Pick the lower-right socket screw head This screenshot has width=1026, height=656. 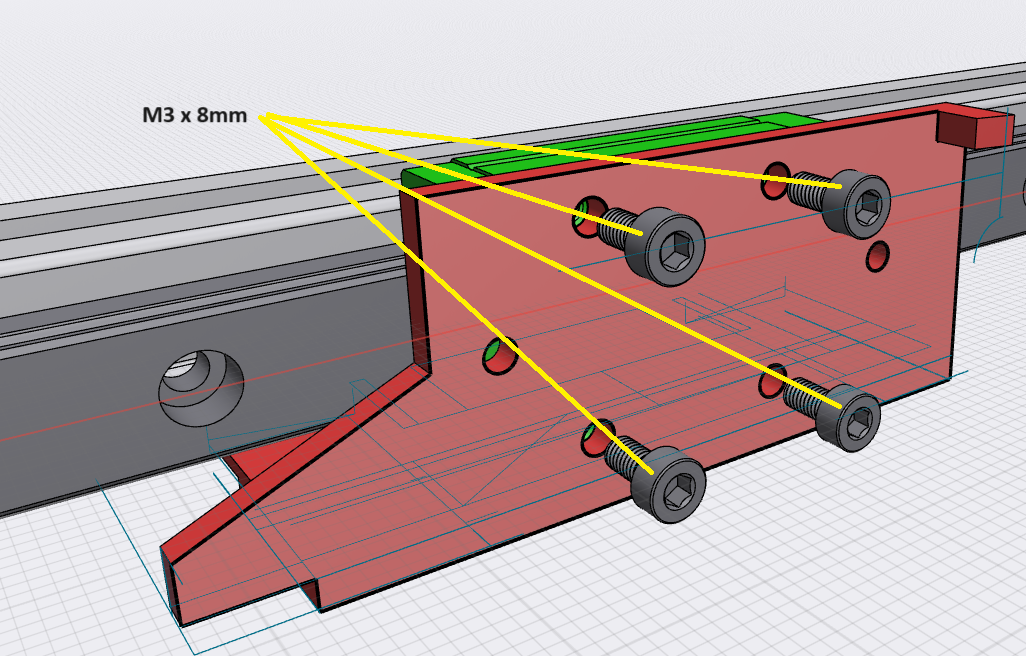click(x=852, y=418)
